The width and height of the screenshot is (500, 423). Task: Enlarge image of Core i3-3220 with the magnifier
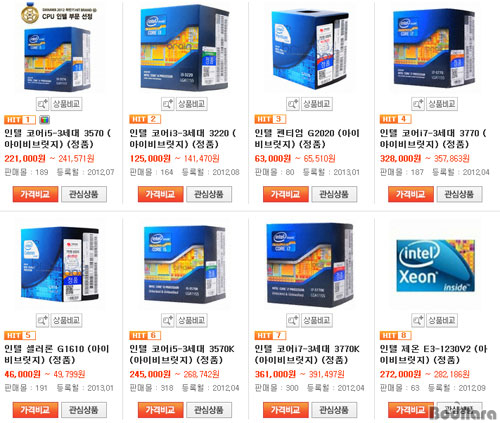click(168, 104)
